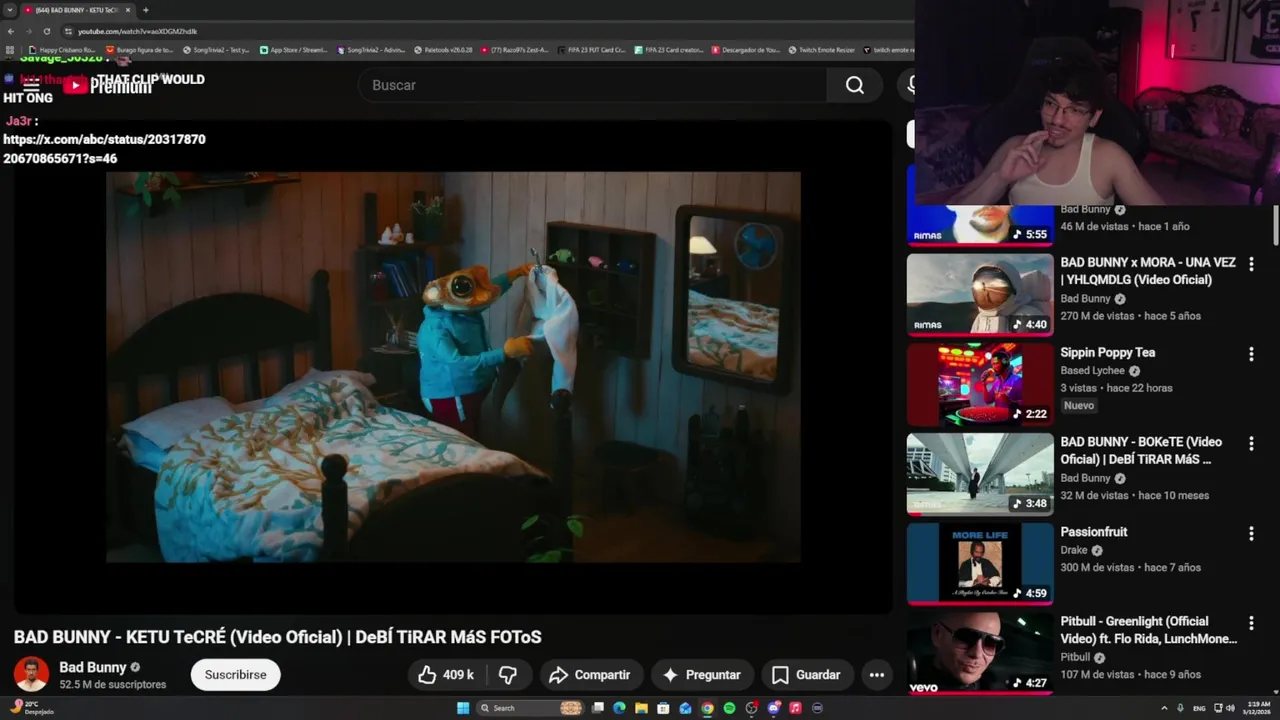Click the Sippin Poppy Tea title
This screenshot has width=1280, height=720.
coord(1108,352)
